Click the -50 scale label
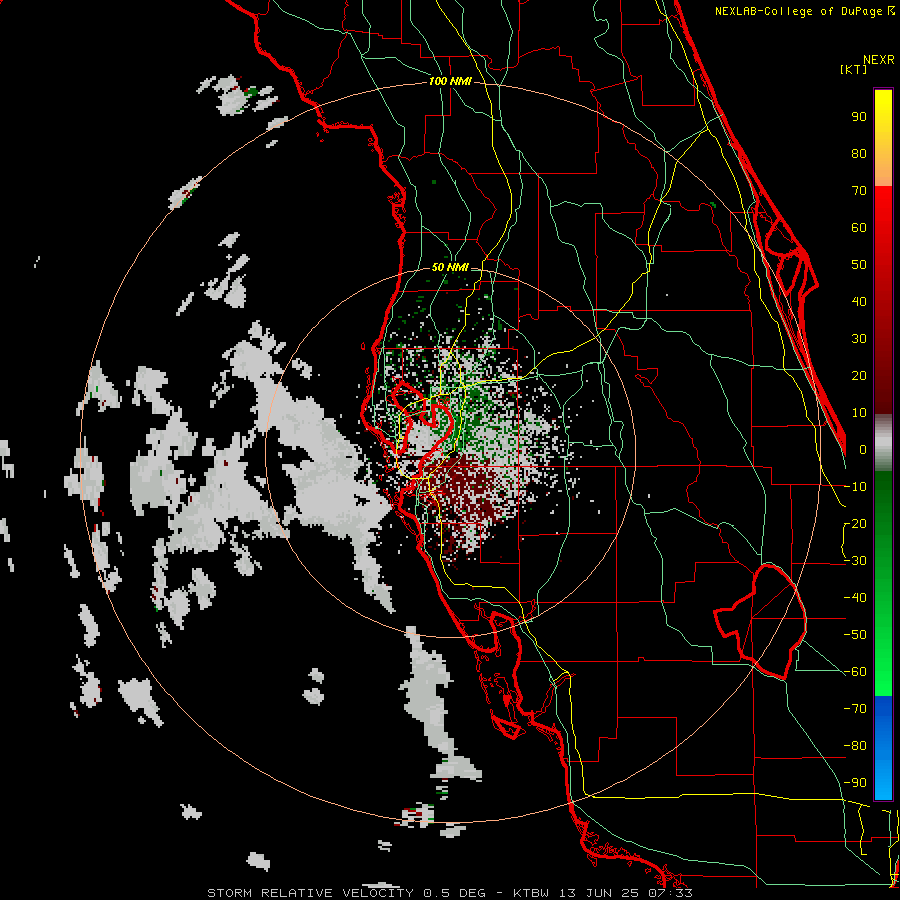The height and width of the screenshot is (900, 900). click(855, 635)
